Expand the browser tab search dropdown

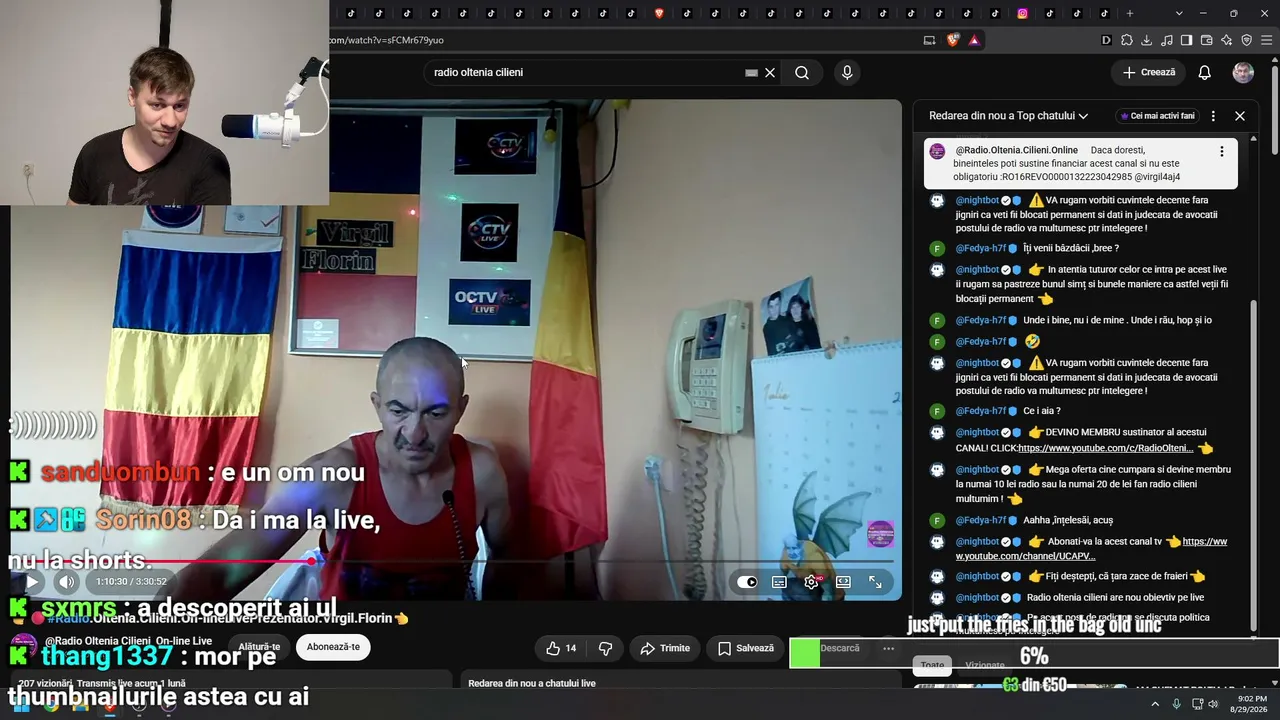tap(1179, 13)
